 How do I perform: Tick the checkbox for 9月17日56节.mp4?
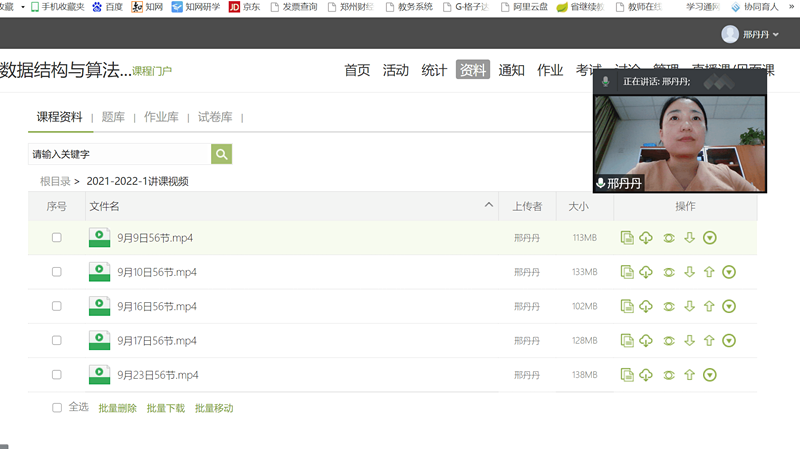click(57, 340)
